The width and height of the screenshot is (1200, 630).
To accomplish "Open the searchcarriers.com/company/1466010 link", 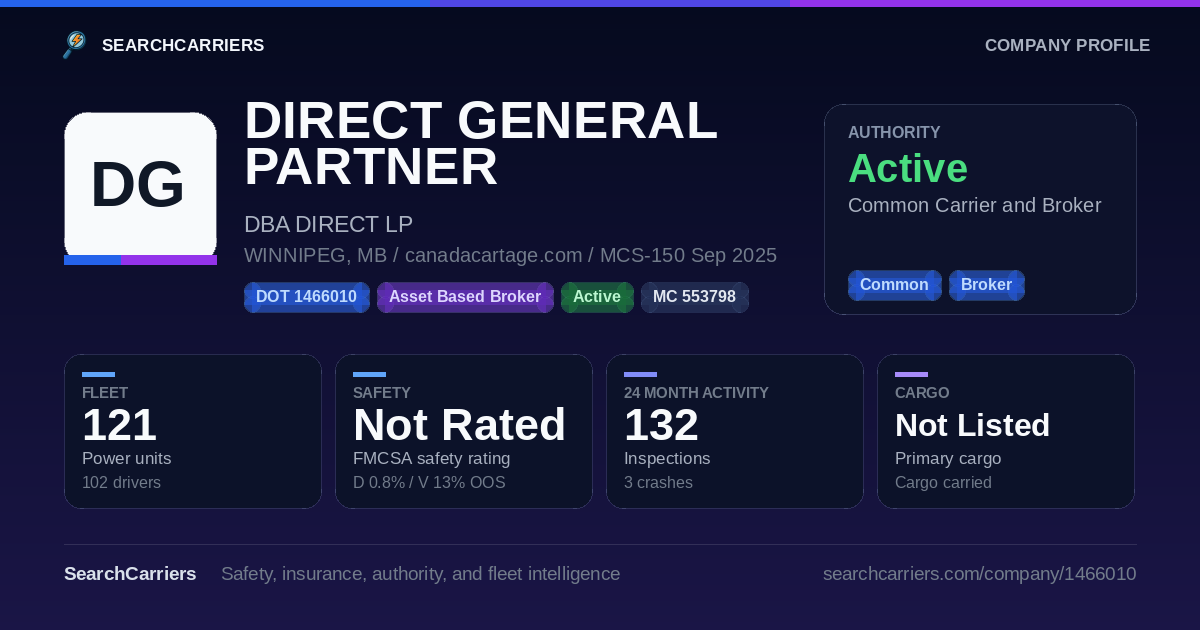I will tap(979, 573).
